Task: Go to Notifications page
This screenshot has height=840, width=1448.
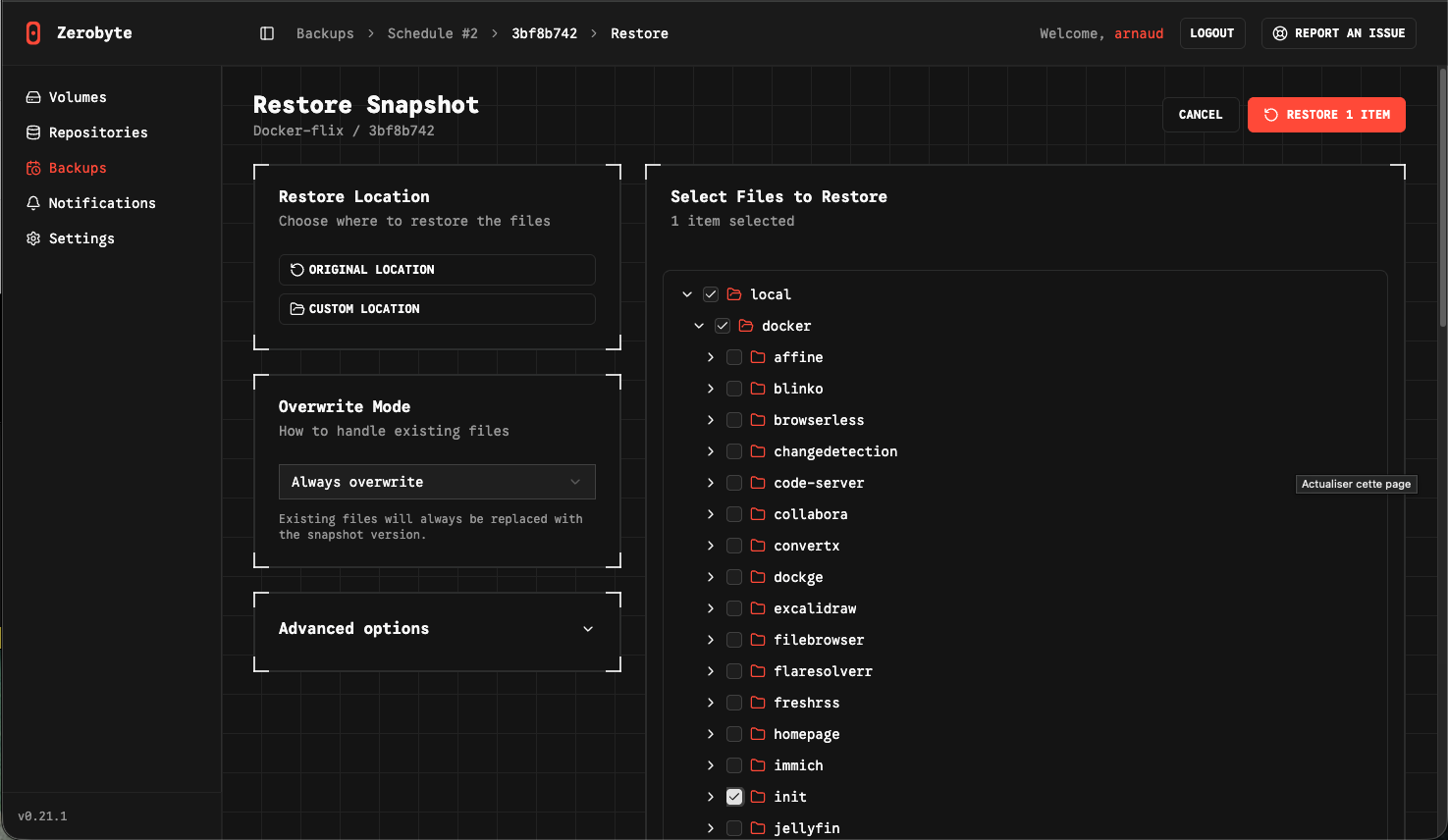Action: point(101,203)
